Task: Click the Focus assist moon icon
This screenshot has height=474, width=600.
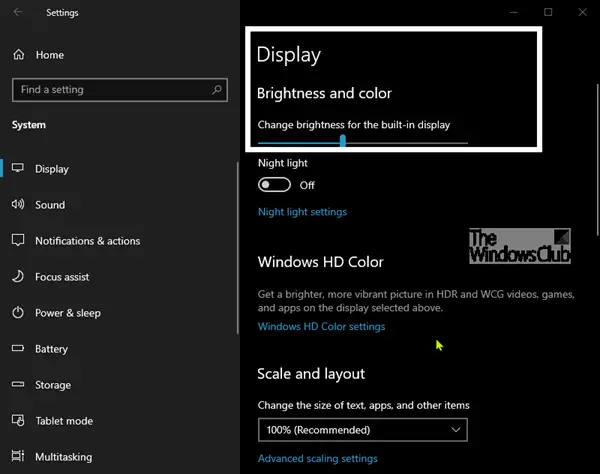Action: pyautogui.click(x=18, y=277)
